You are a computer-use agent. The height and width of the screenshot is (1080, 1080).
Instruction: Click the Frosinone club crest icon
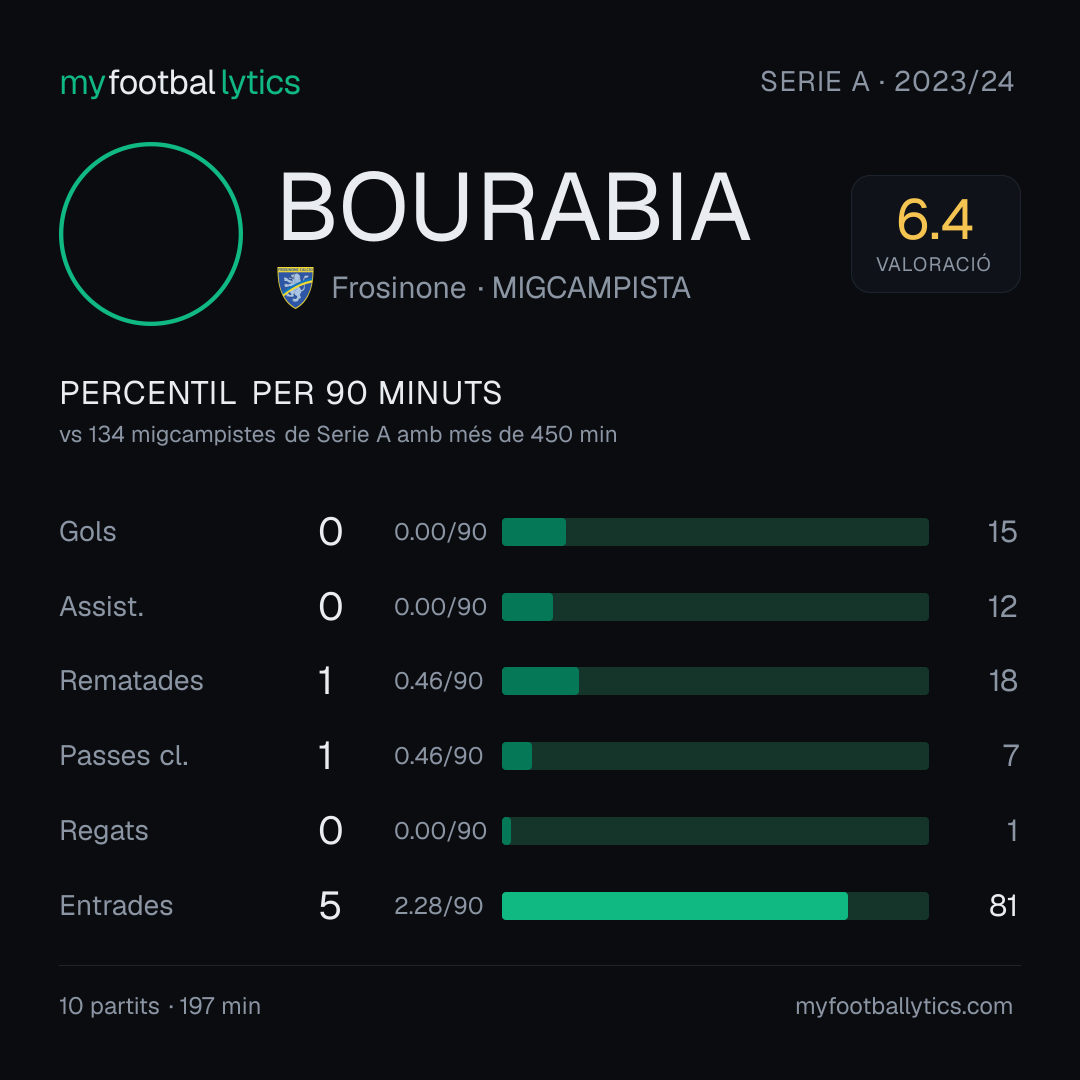coord(295,287)
